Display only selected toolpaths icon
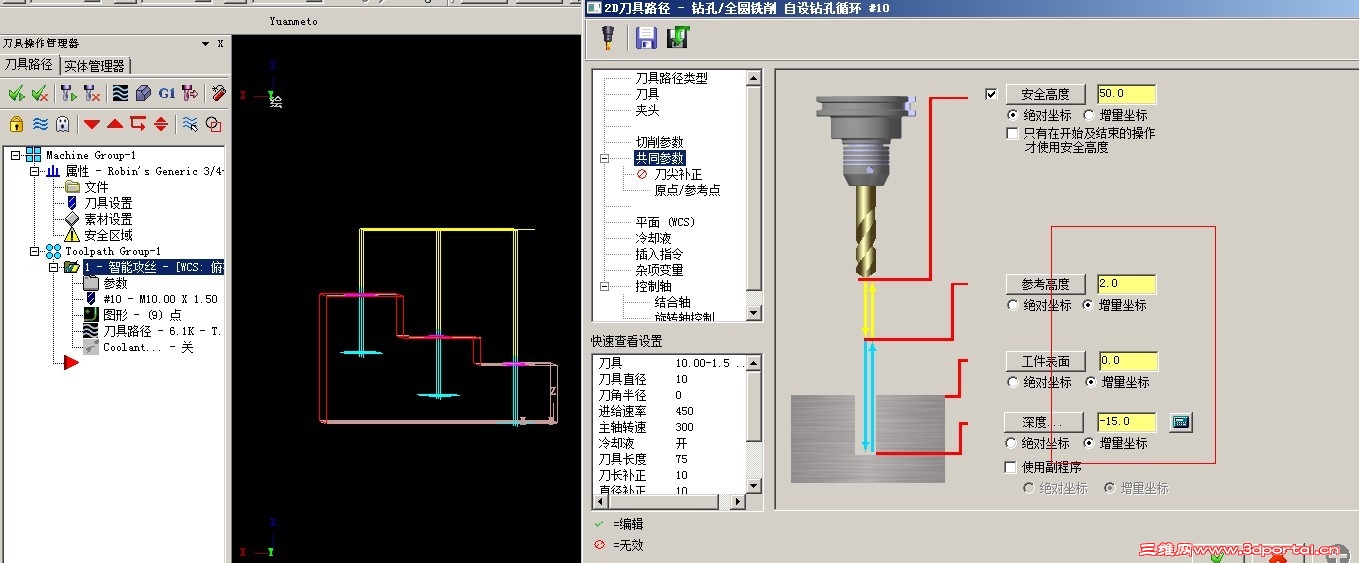The image size is (1359, 563). pos(189,124)
